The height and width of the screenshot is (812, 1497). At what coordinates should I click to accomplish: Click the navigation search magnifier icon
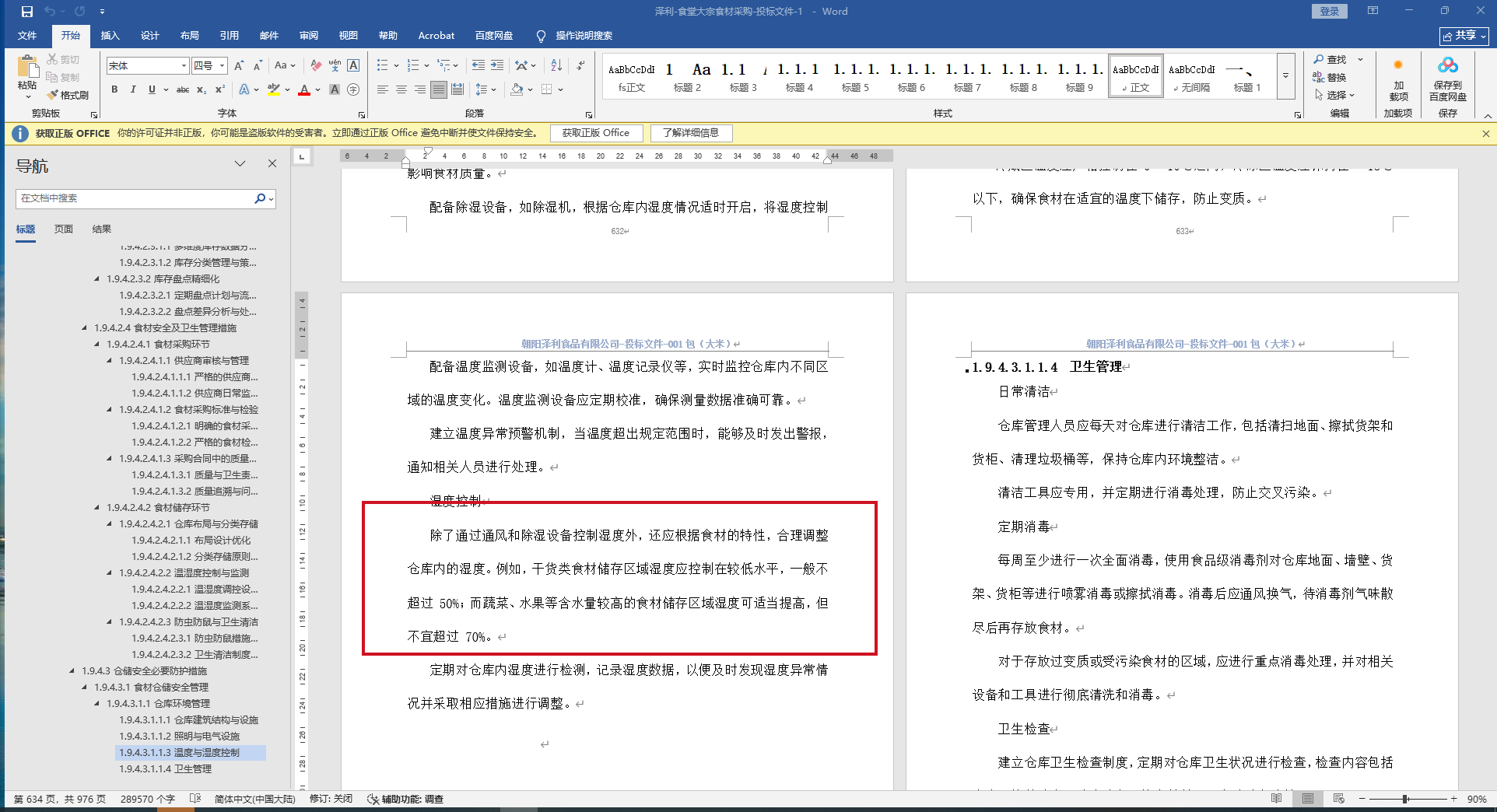tap(260, 198)
